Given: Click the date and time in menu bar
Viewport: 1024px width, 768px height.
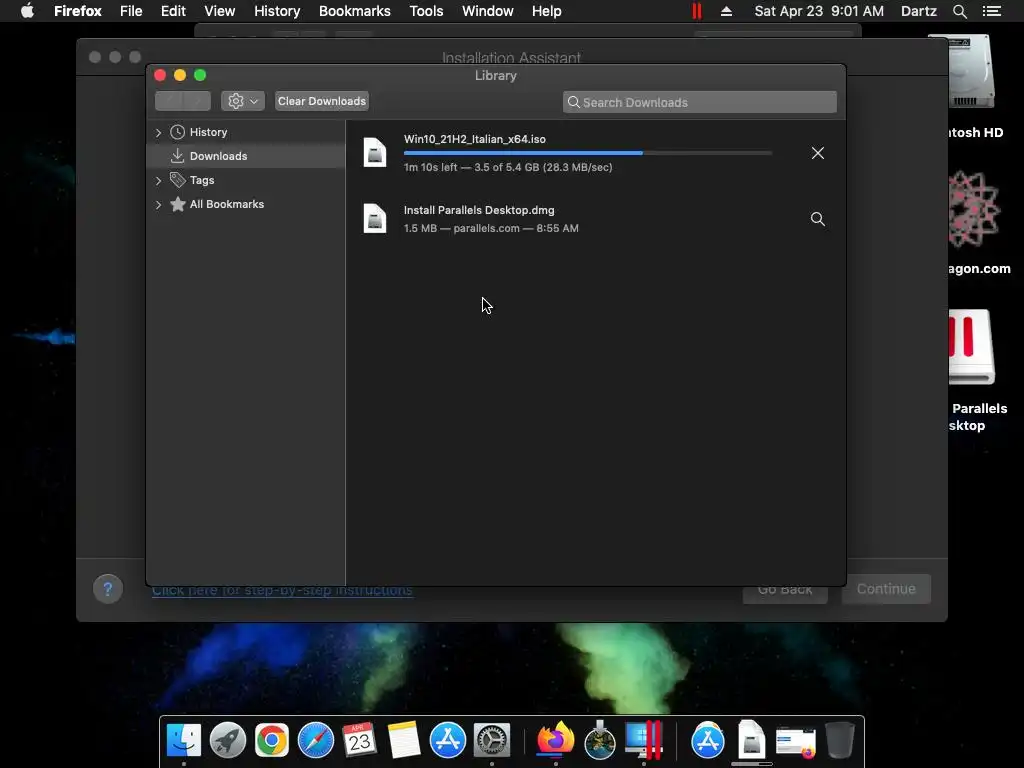Looking at the screenshot, I should coord(819,11).
